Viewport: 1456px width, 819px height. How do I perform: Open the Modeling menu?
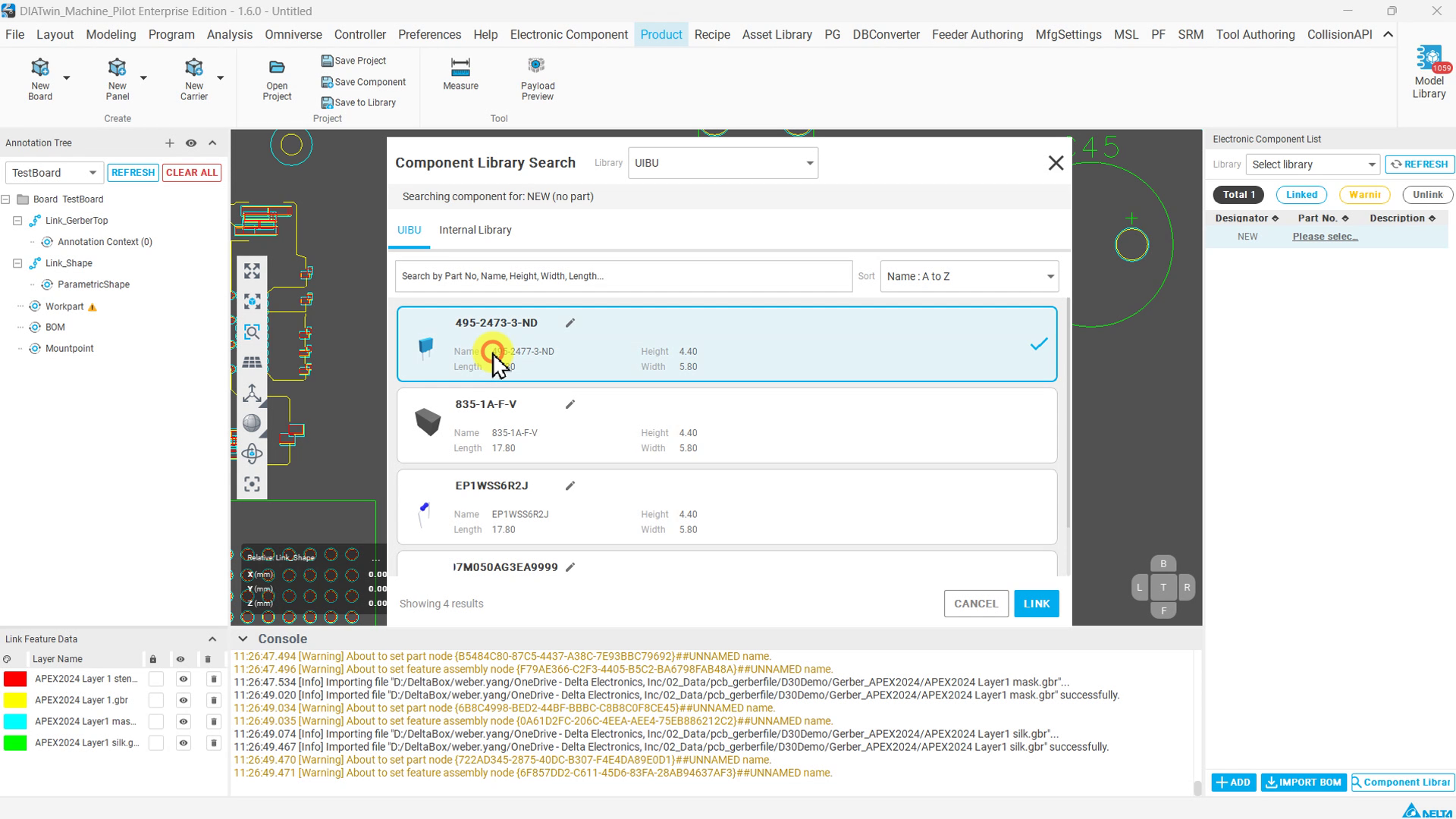pyautogui.click(x=111, y=35)
